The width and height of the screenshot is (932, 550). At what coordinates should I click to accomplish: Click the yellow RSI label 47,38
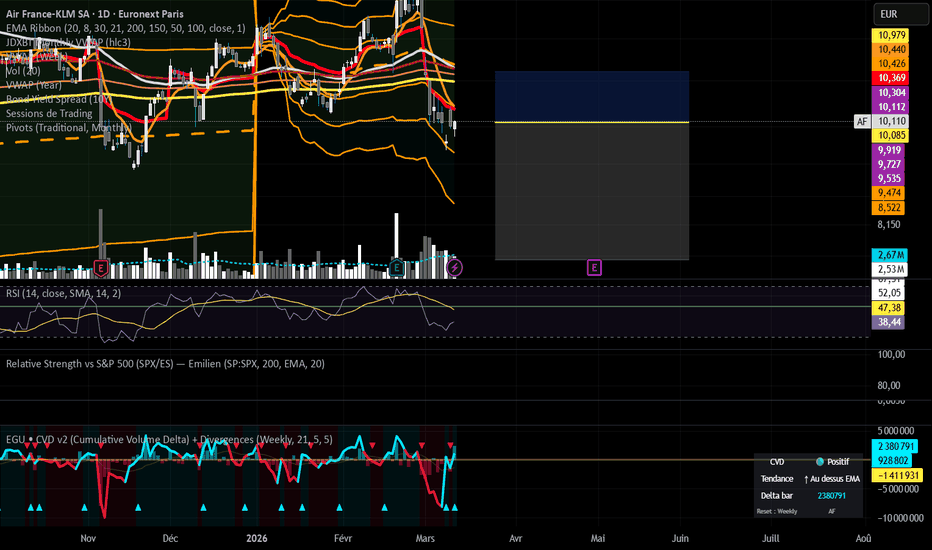point(889,307)
